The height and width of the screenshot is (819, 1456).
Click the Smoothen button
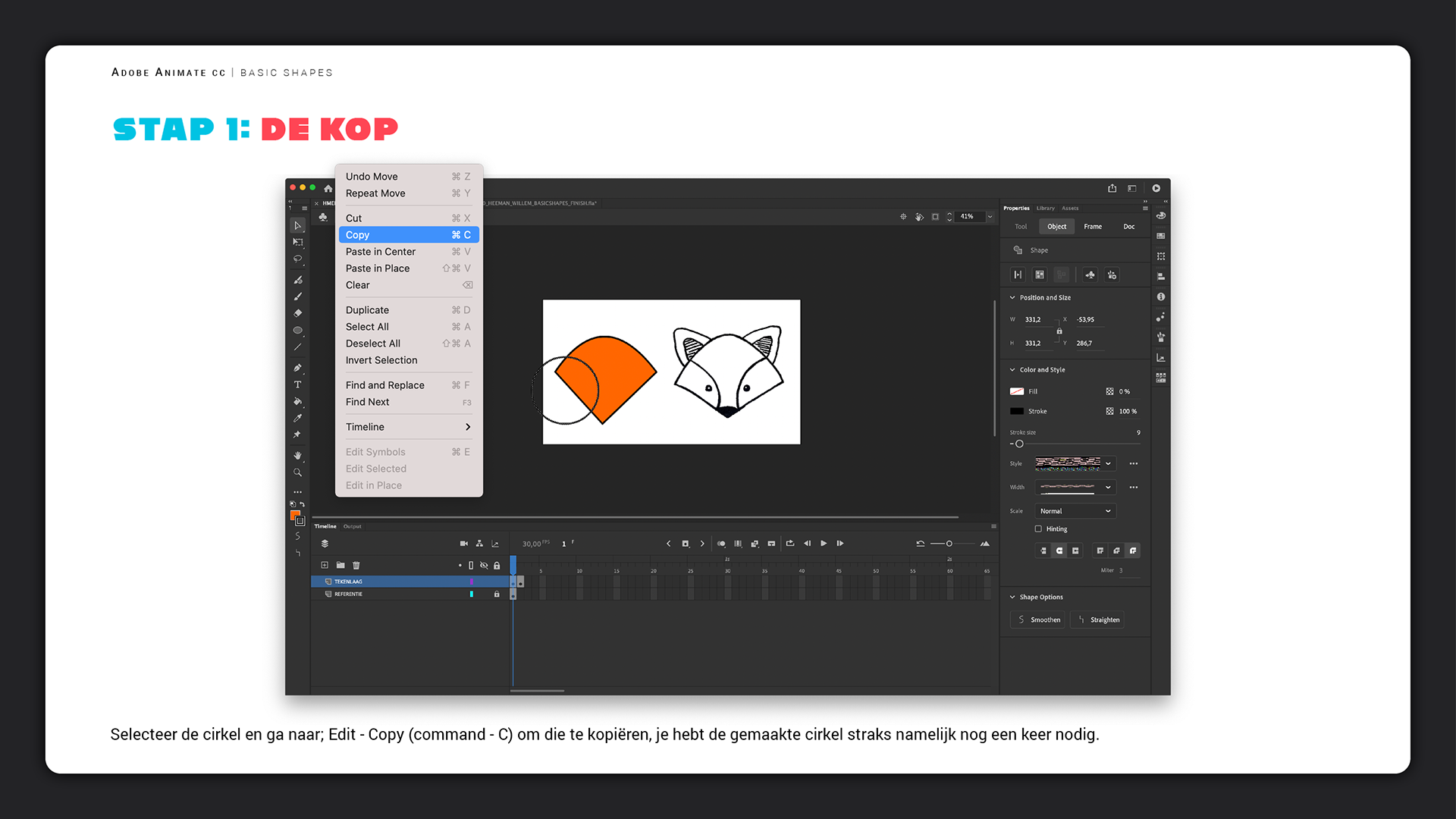pos(1038,620)
